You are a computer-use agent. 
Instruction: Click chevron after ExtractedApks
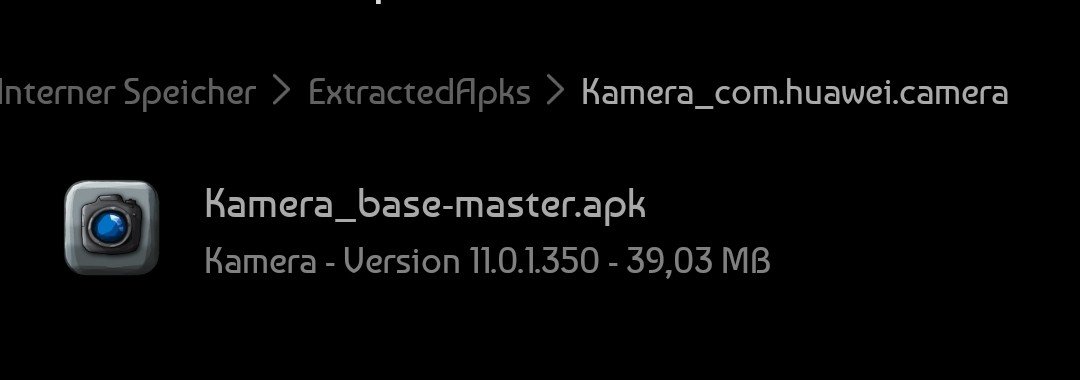pyautogui.click(x=556, y=92)
